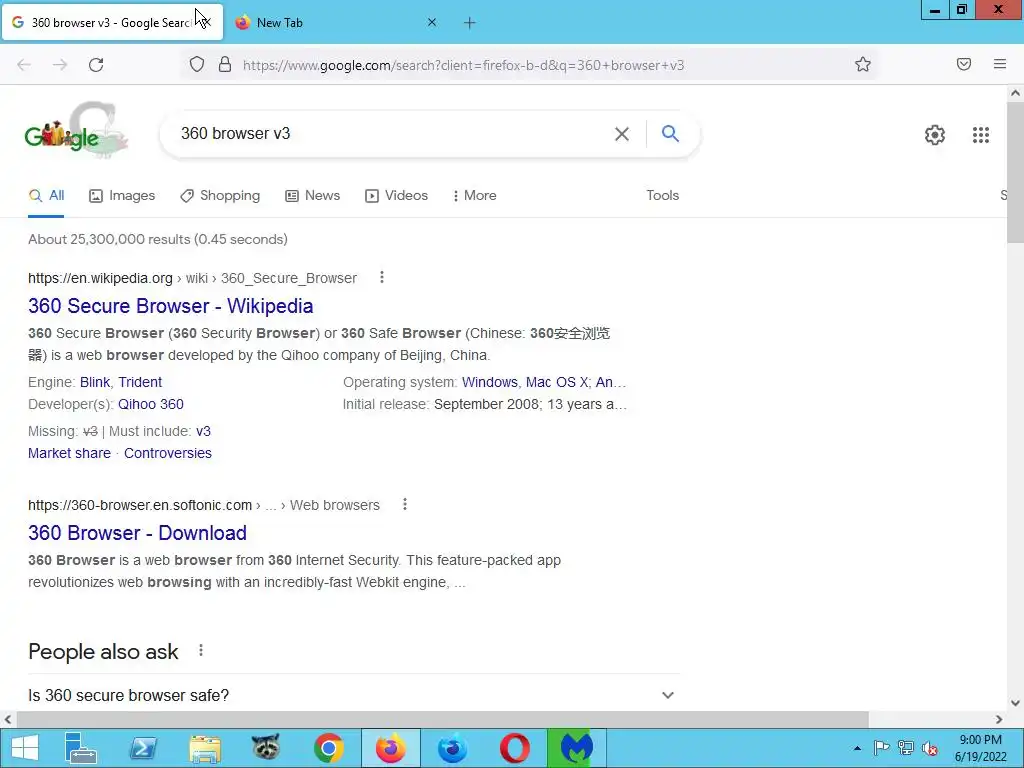1024x768 pixels.
Task: Open the Google apps grid icon
Action: coord(980,135)
